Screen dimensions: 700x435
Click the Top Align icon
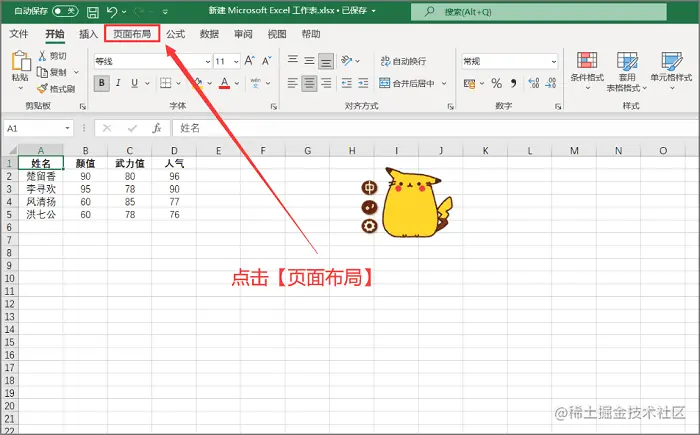pos(292,60)
